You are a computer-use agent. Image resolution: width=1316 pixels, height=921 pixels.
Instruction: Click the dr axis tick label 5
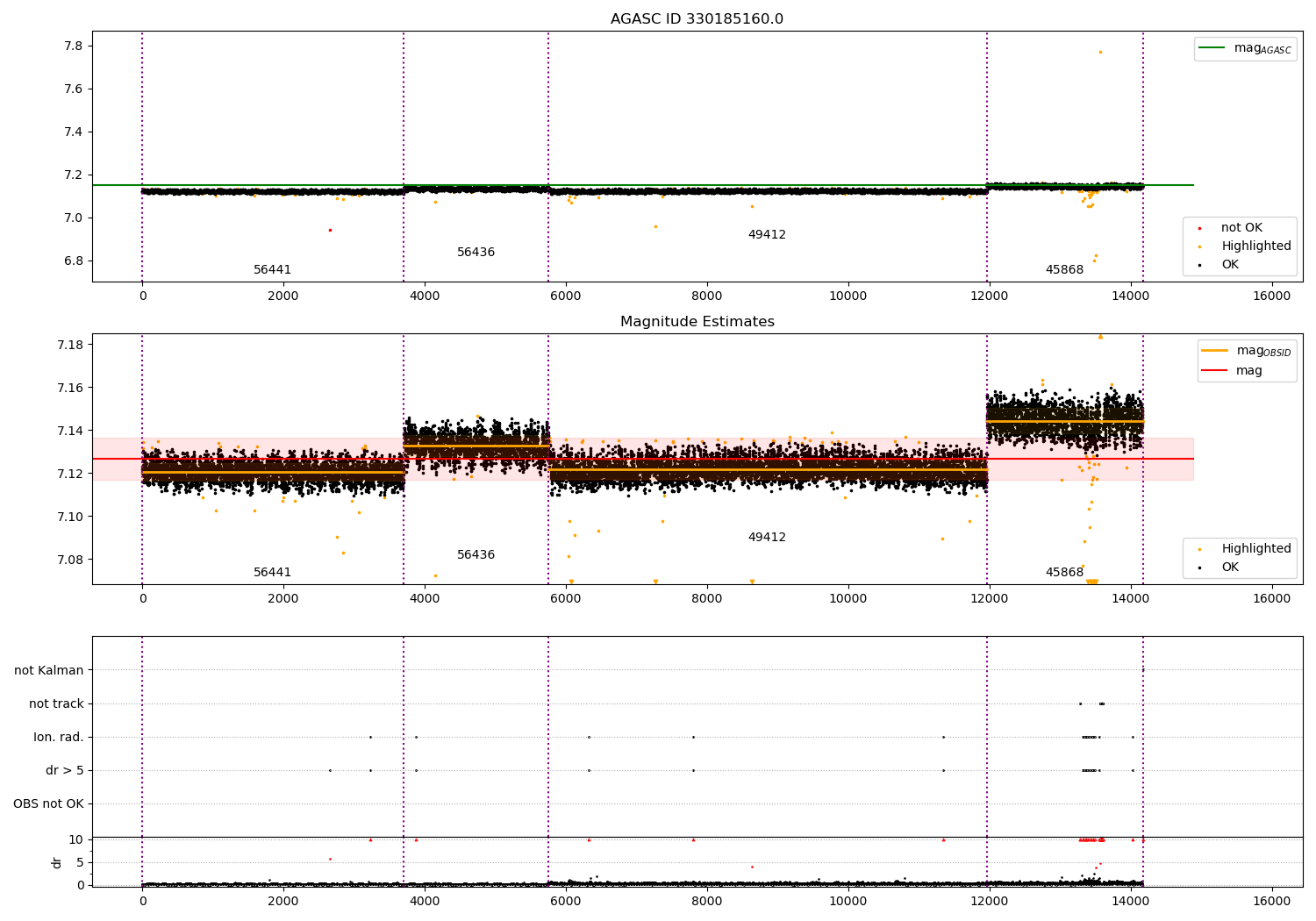pyautogui.click(x=81, y=863)
